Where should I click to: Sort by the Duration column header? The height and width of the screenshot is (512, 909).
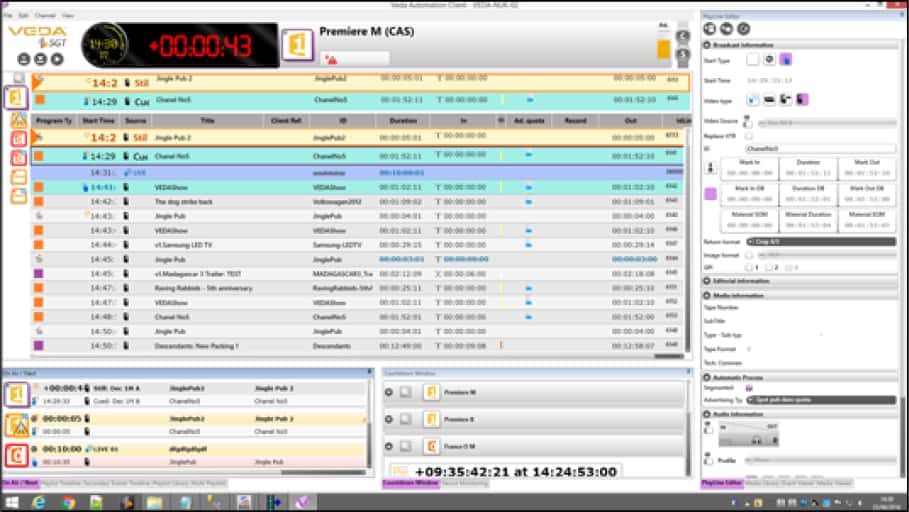(403, 121)
